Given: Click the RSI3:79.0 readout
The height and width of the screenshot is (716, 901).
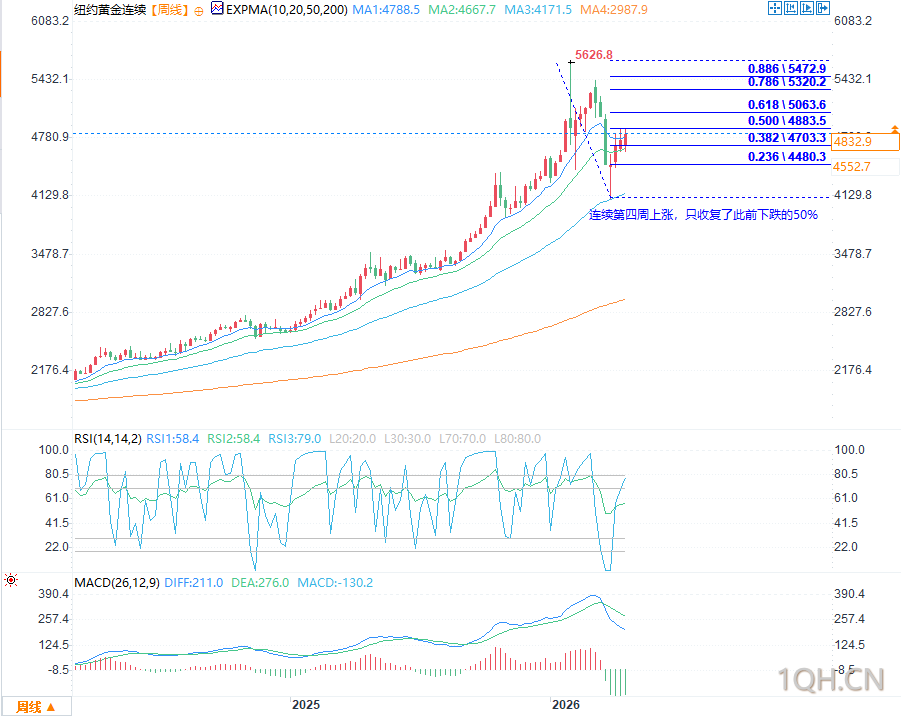Looking at the screenshot, I should tap(294, 439).
